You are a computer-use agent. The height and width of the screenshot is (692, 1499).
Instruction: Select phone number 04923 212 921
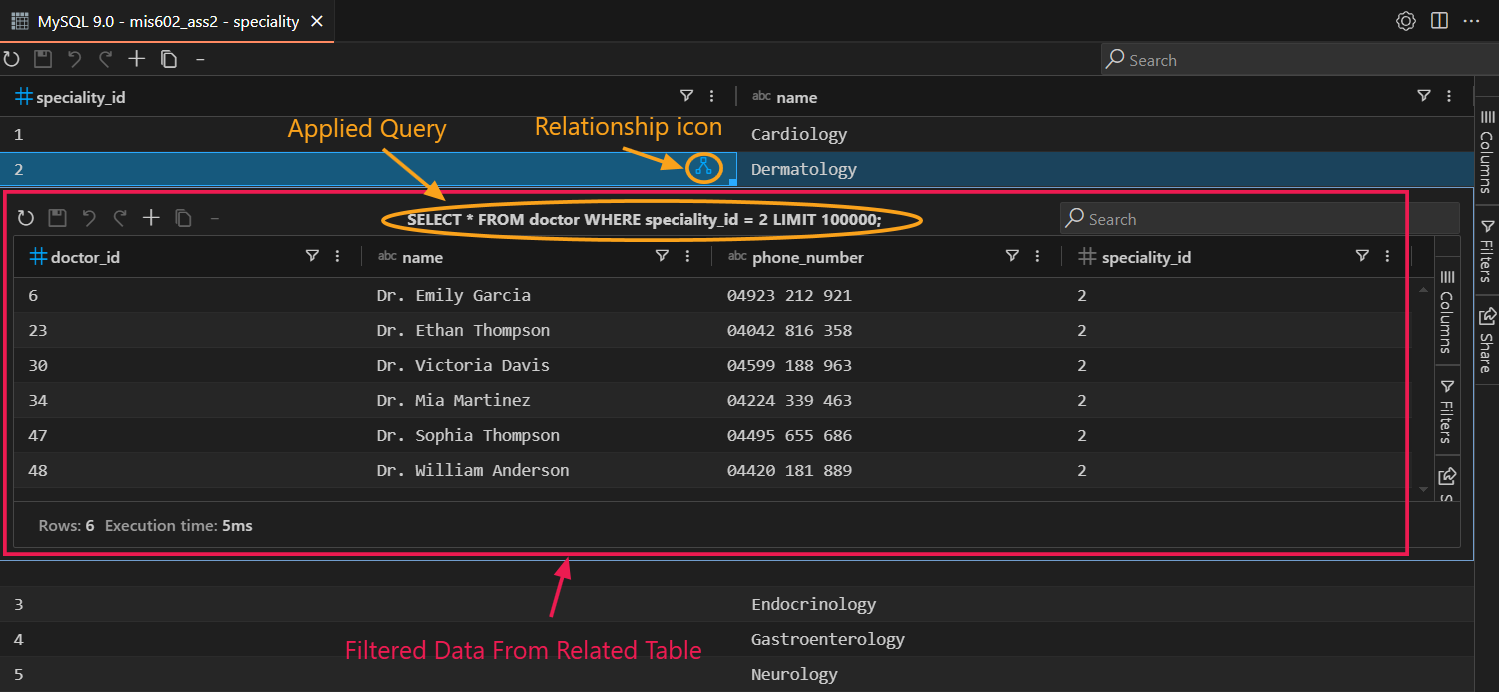point(887,295)
